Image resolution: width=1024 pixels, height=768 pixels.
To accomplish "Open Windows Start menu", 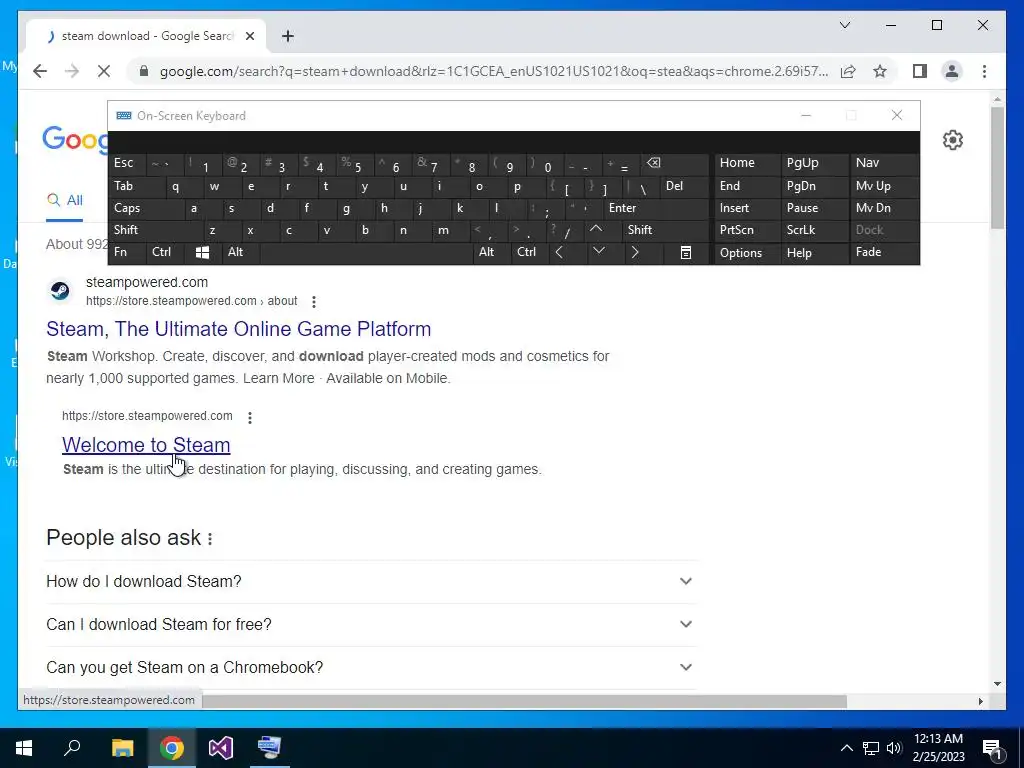I will pos(24,748).
